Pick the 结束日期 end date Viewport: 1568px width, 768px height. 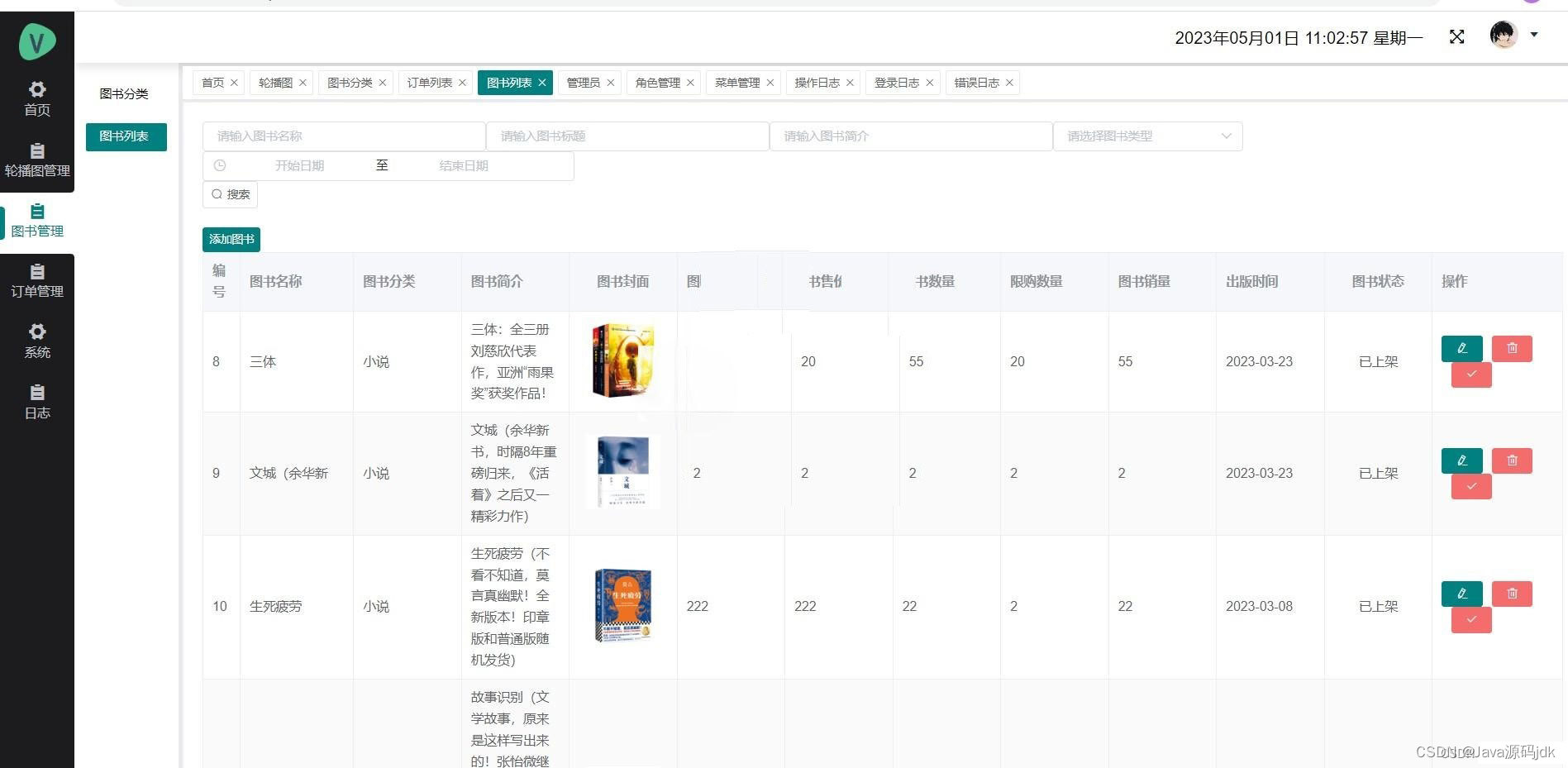[464, 166]
